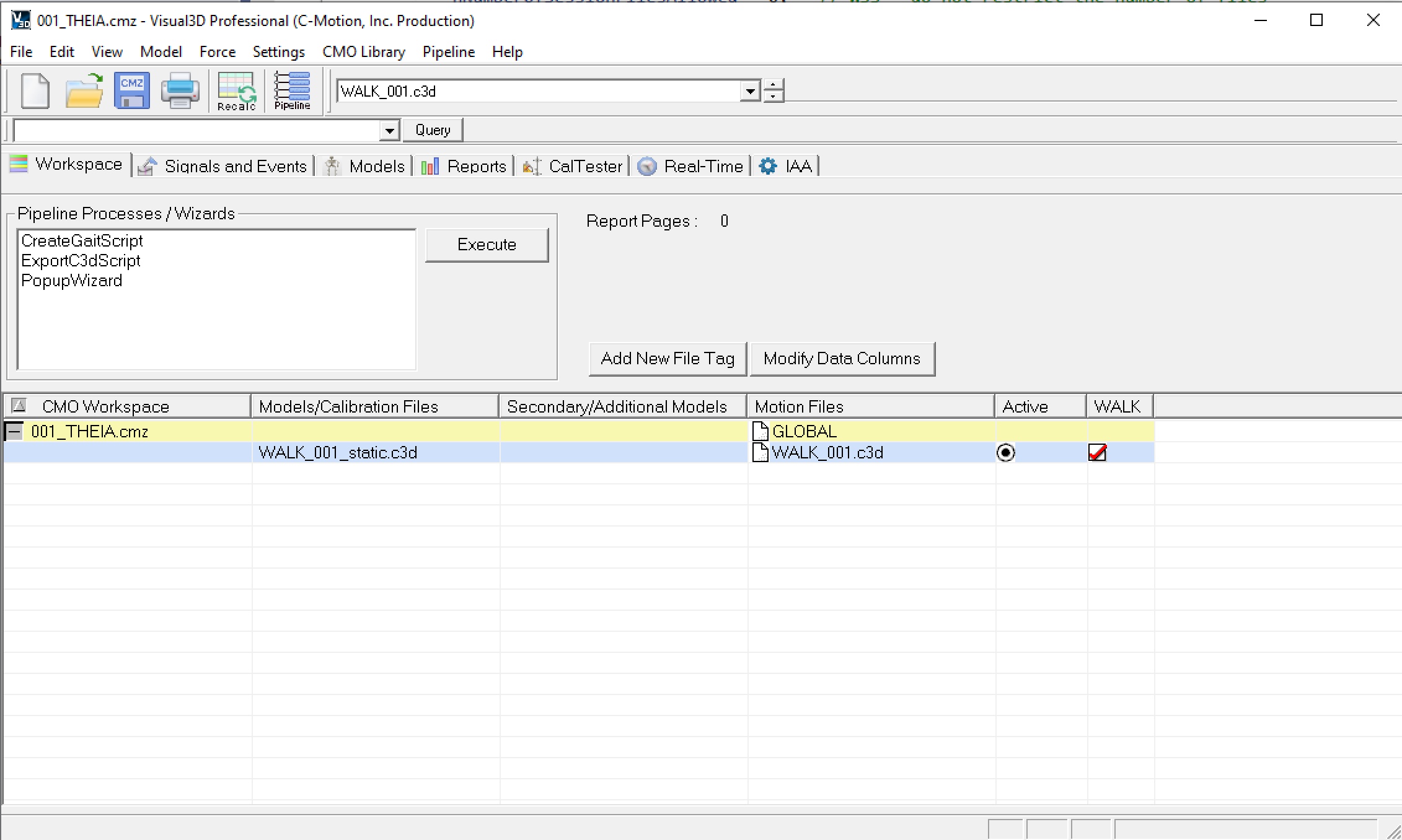Click the Visual3D app icon in title bar
This screenshot has height=840, width=1402.
click(x=20, y=20)
